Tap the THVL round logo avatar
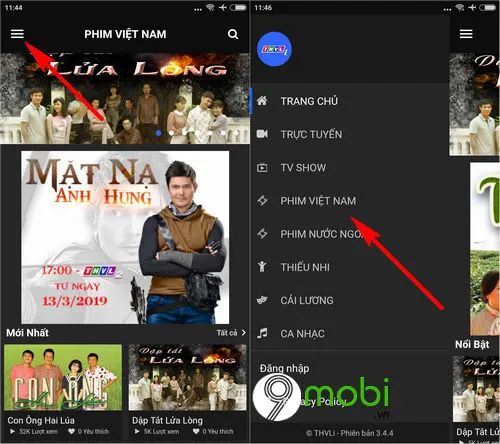Image resolution: width=500 pixels, height=444 pixels. (x=274, y=49)
